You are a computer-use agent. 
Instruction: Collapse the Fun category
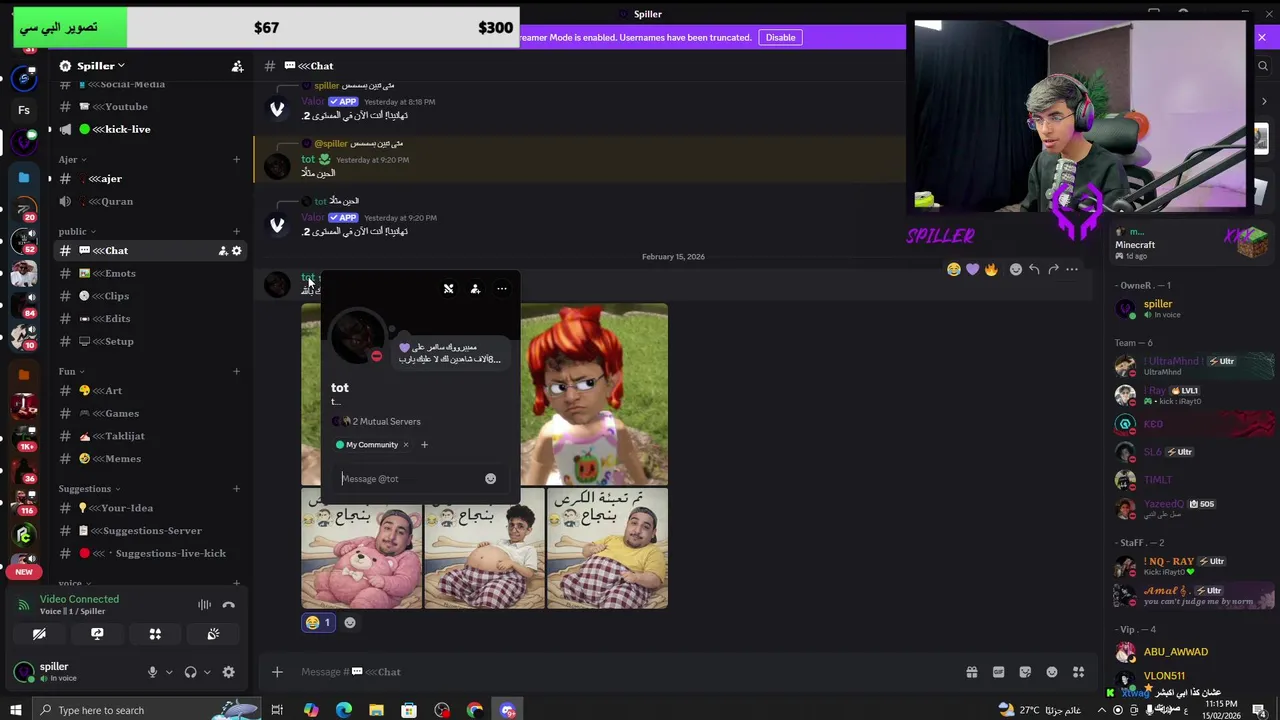[x=71, y=371]
